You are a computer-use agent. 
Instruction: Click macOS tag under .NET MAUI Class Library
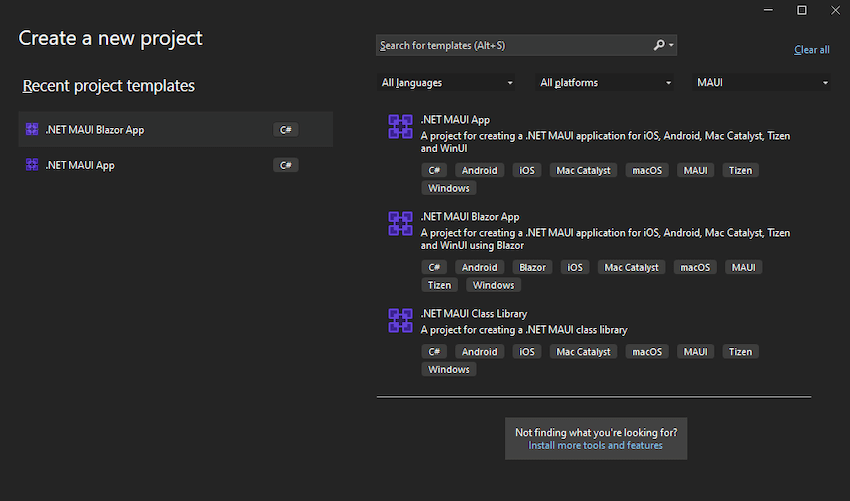[x=647, y=351]
